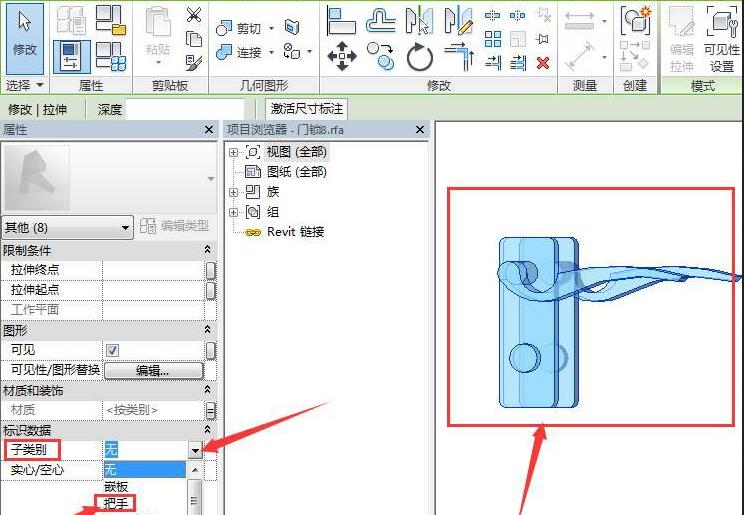
Task: Collapse the 标识数据 section
Action: click(x=207, y=430)
